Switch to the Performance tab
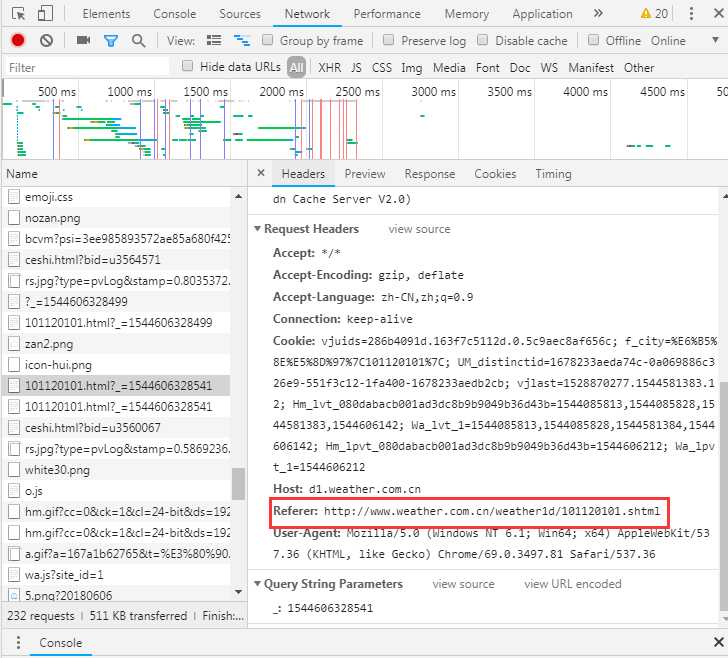 387,14
